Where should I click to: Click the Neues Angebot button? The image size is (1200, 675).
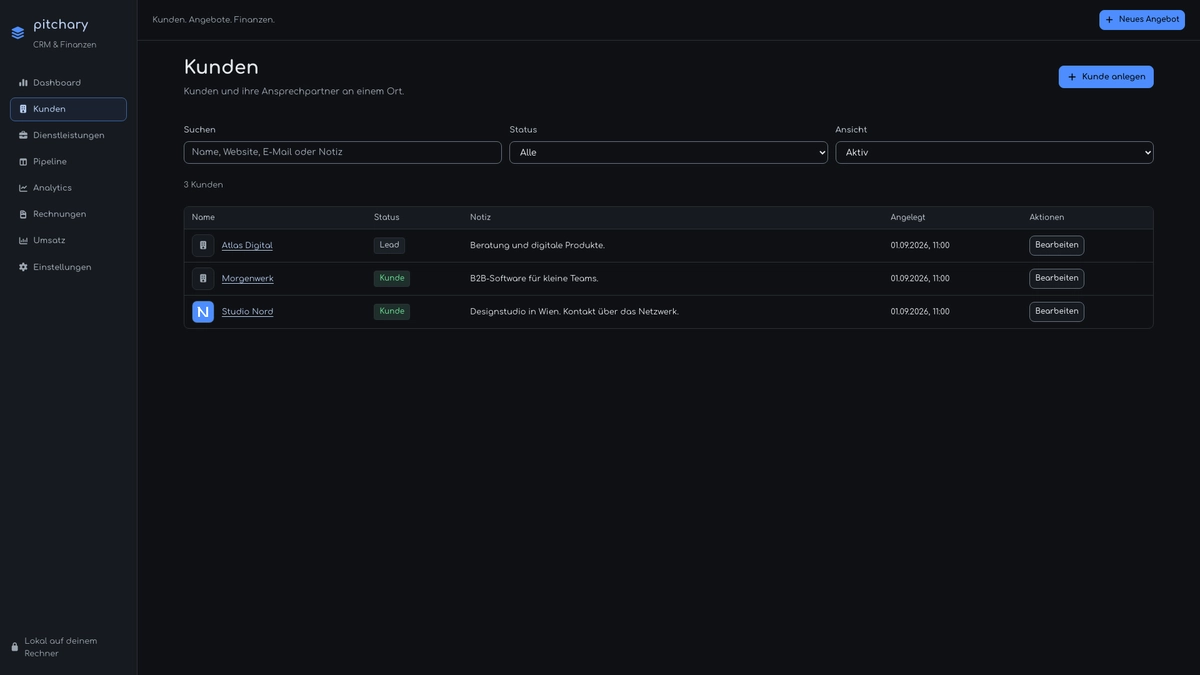1142,20
